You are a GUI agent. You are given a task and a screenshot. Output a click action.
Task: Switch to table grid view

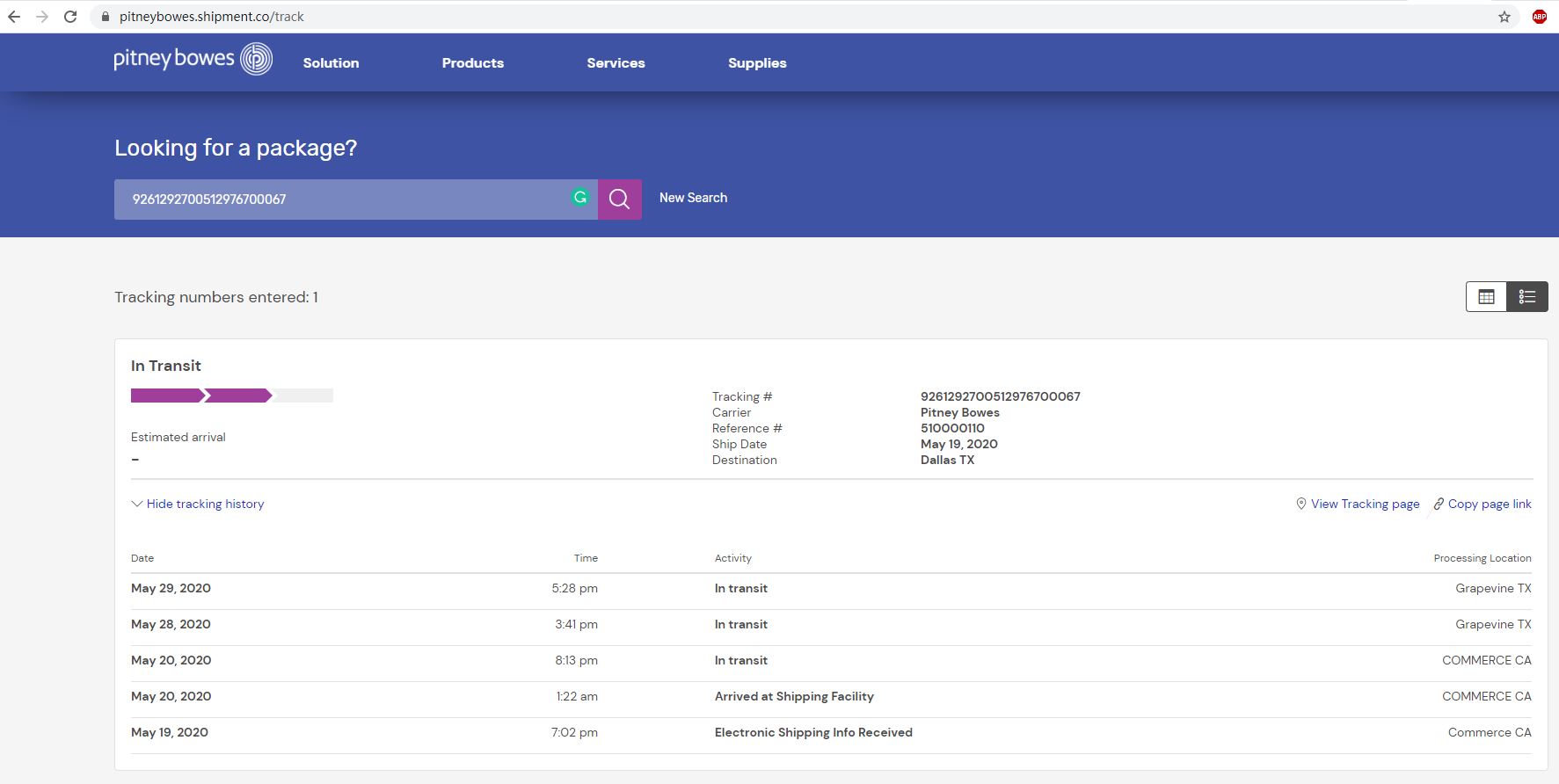coord(1486,297)
